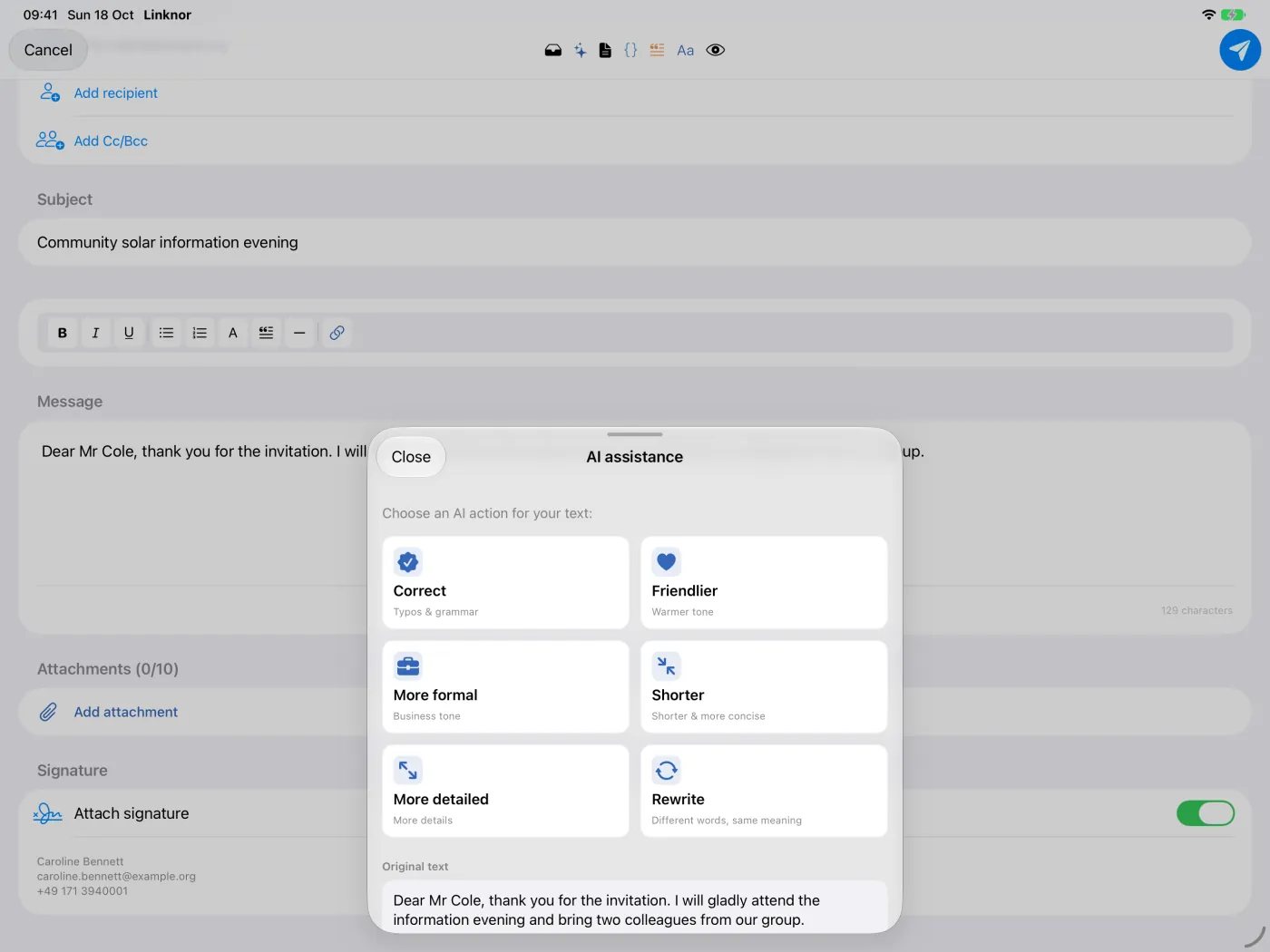Tap Add recipient
Screen dimensions: 1270x952
pyautogui.click(x=115, y=93)
